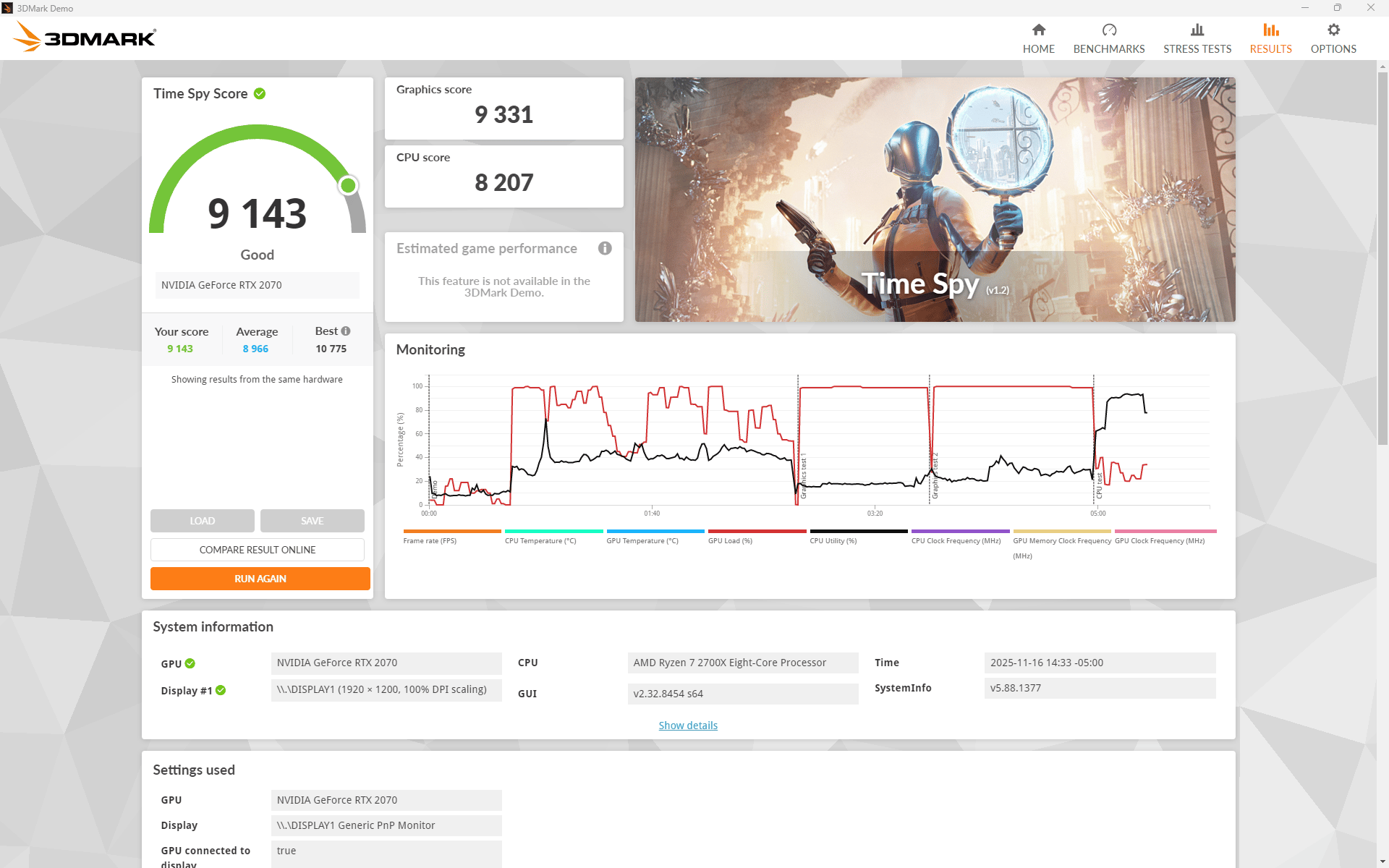Click the GPU name field under Time Spy score

coord(257,285)
